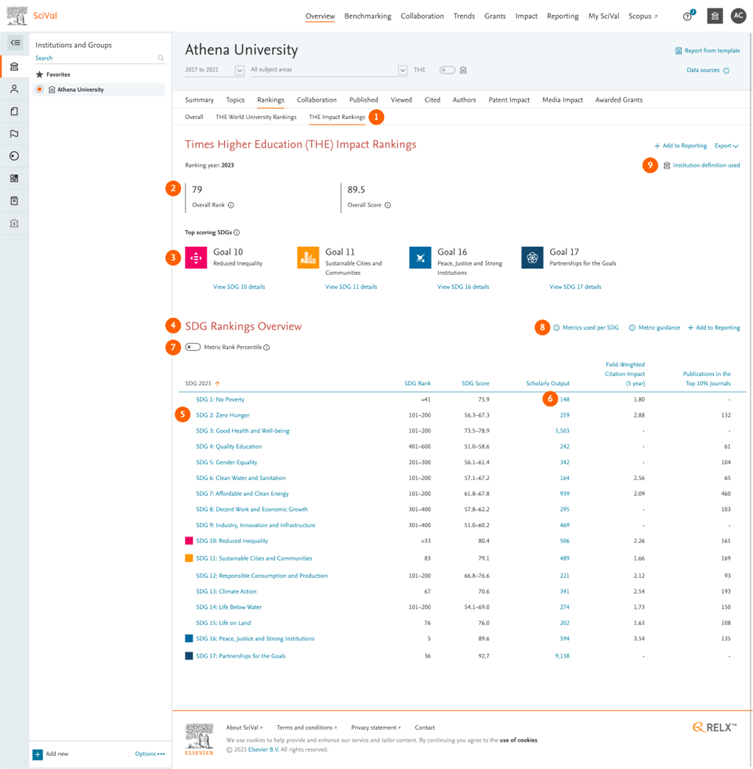Click Privacy statement footer link
The height and width of the screenshot is (769, 753).
376,728
